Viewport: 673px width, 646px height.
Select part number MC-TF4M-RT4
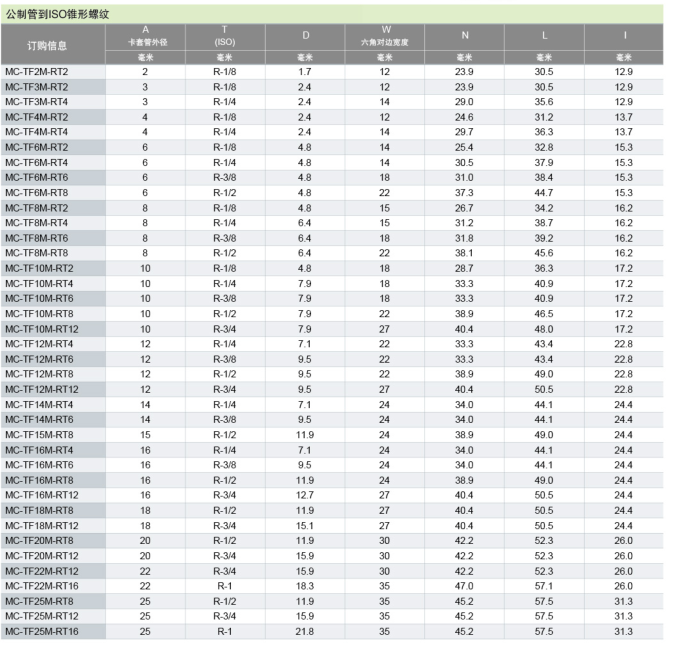click(37, 132)
